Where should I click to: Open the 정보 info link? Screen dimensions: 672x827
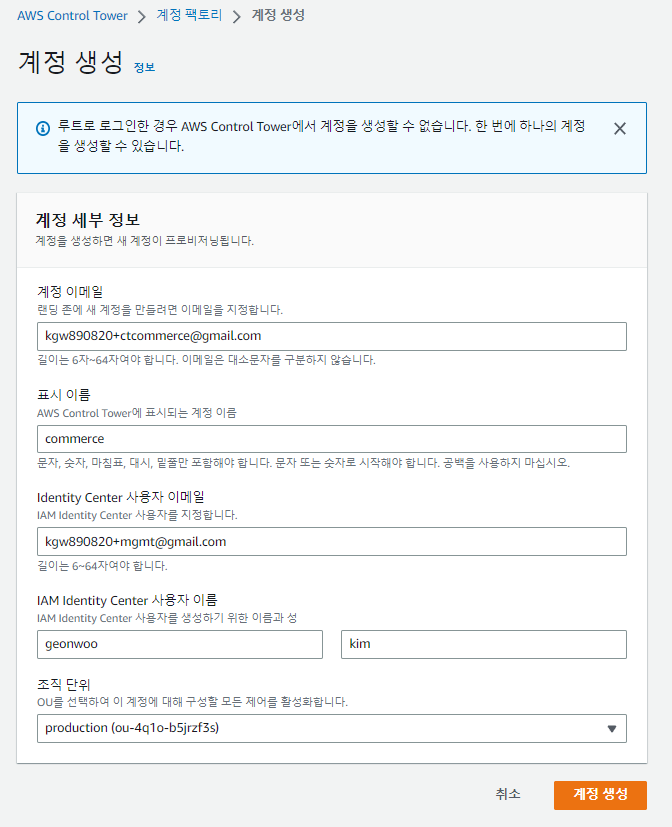[144, 68]
